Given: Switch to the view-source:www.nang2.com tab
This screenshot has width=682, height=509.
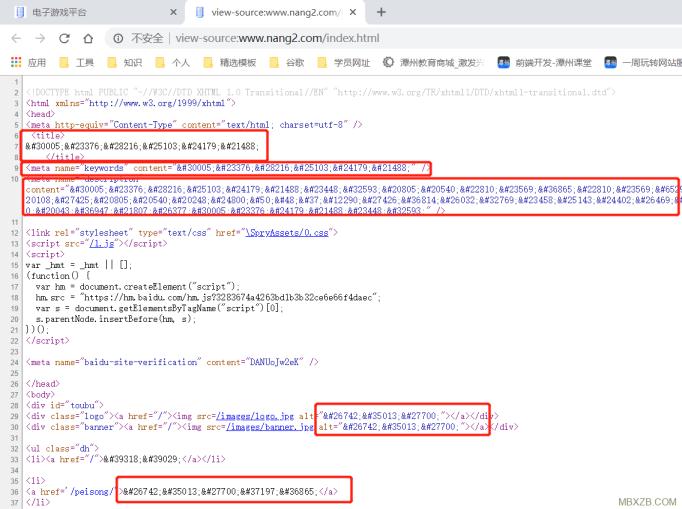Looking at the screenshot, I should pos(276,12).
